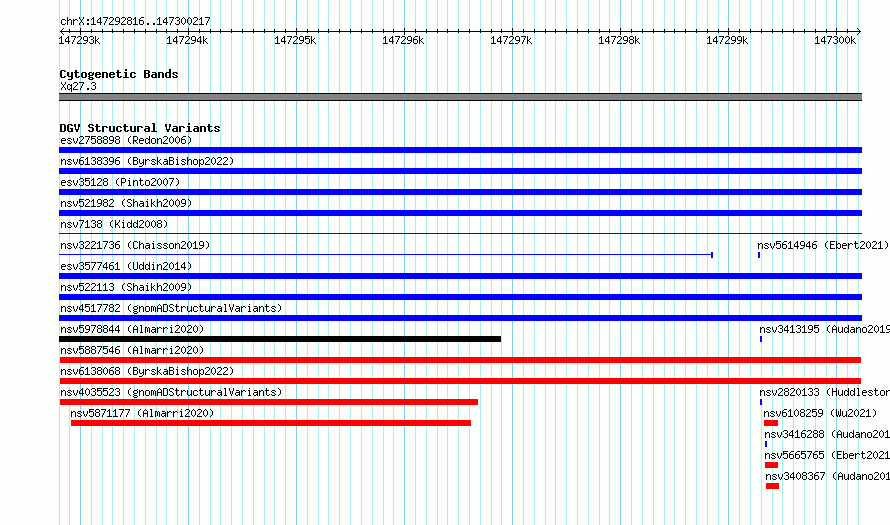This screenshot has width=890, height=525.
Task: Click the 147300k ruler tick label
Action: (835, 40)
